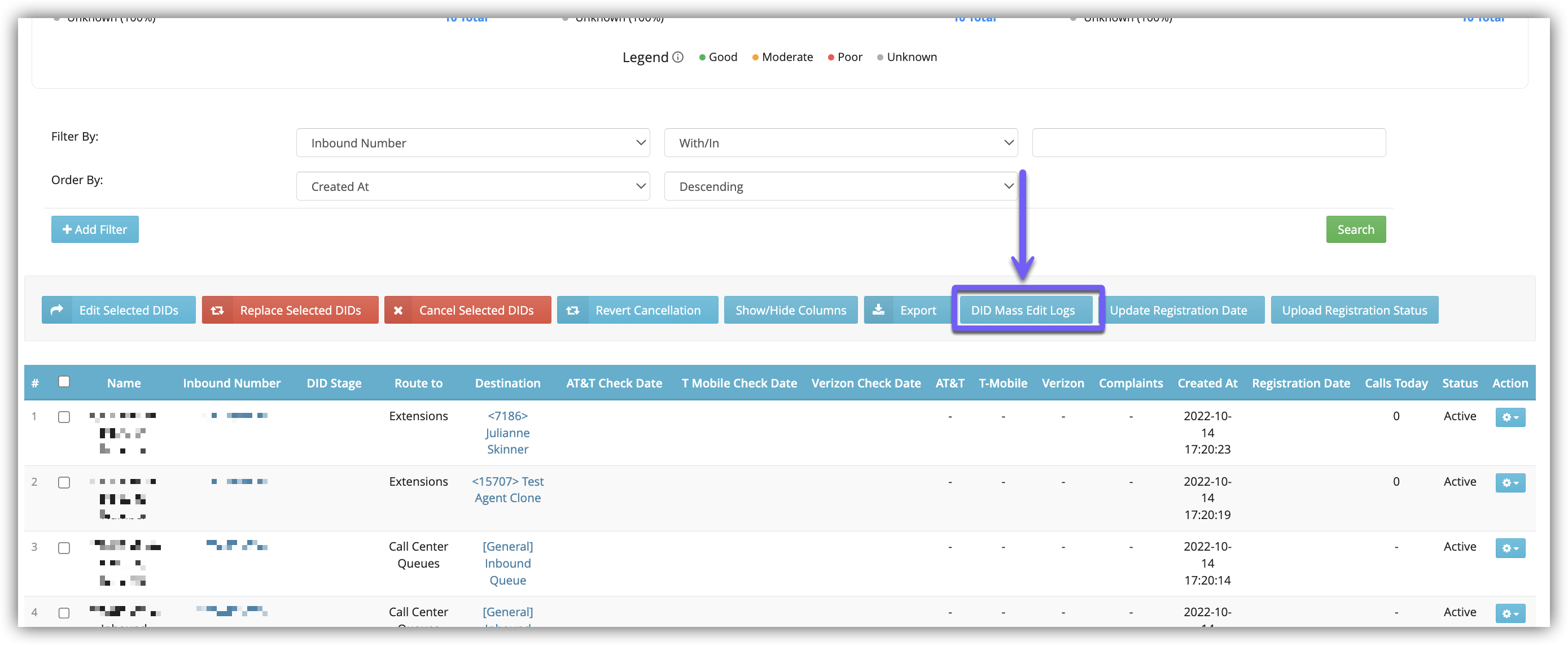Click the X icon on Cancel Selected DIDs

pos(398,311)
